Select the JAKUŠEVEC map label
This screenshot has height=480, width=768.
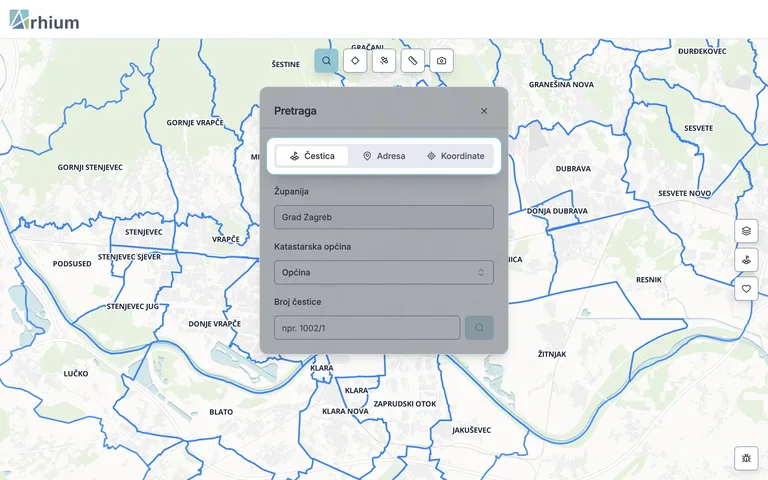471,430
